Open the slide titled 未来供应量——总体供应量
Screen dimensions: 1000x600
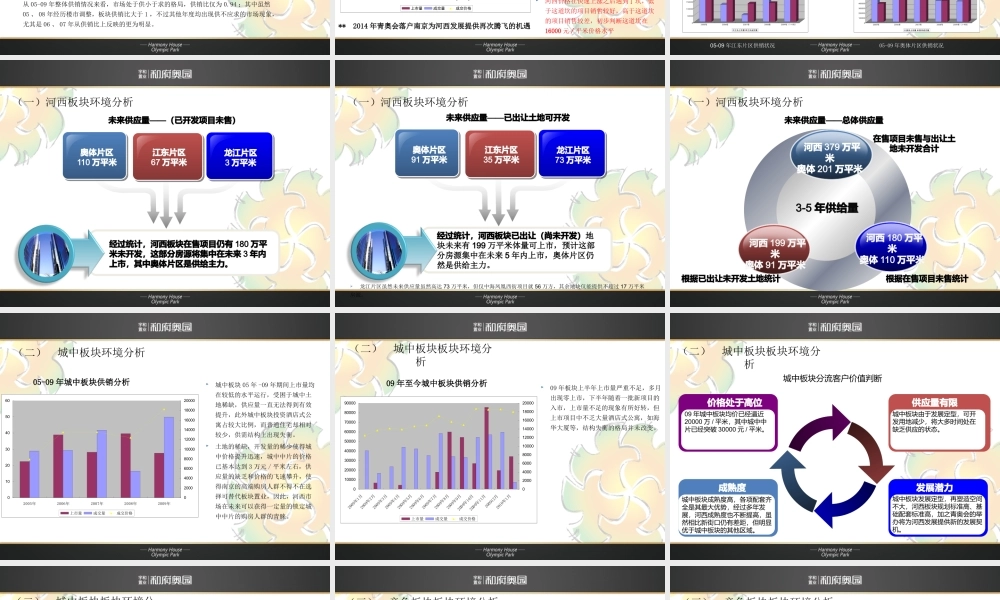[835, 184]
